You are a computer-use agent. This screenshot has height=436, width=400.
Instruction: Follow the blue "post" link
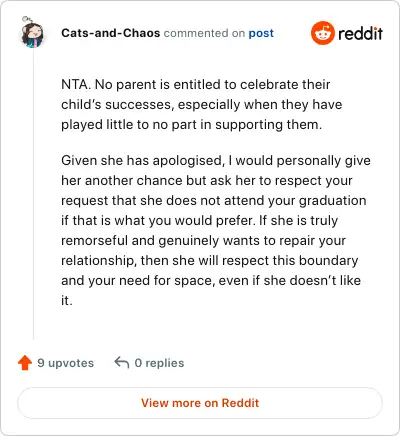(261, 33)
